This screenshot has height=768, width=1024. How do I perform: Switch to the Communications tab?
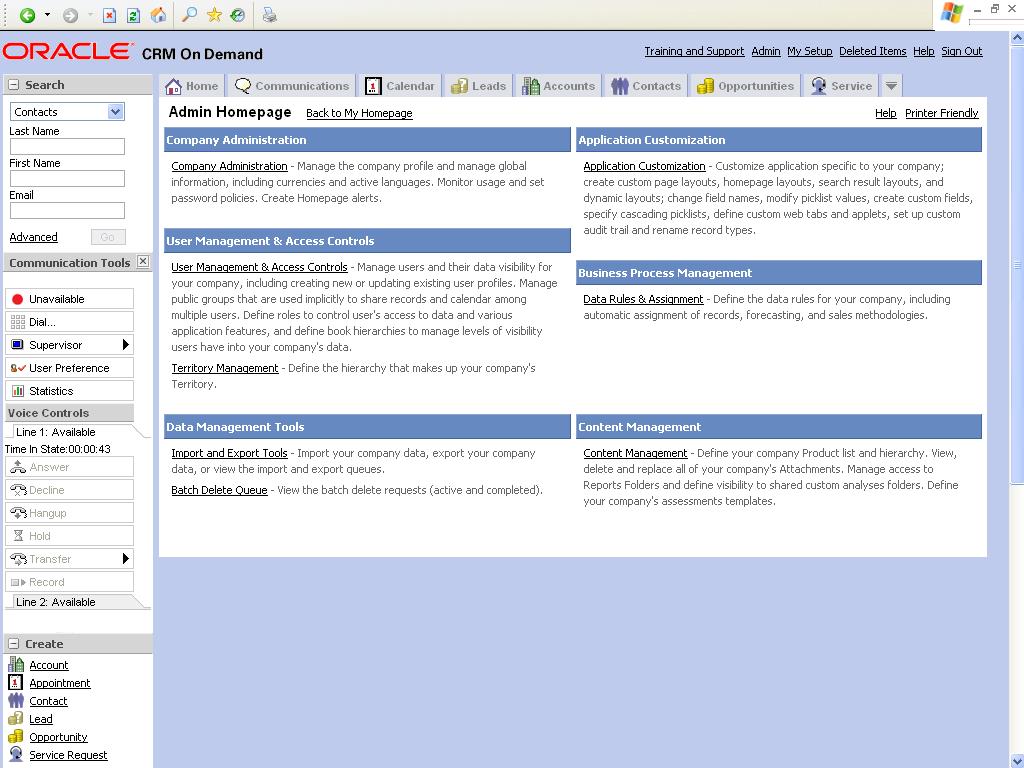tap(292, 86)
